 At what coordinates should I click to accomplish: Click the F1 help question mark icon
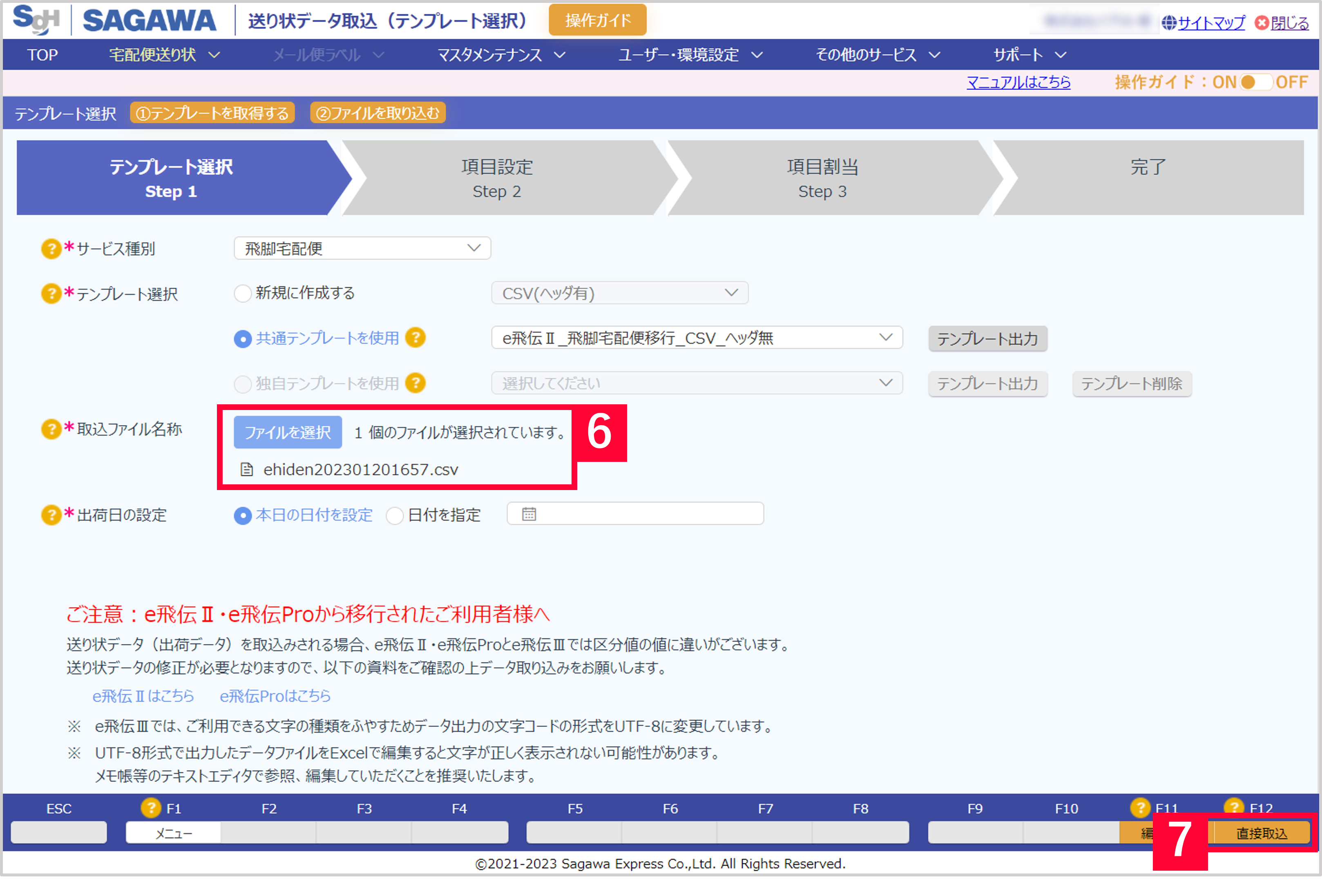pos(151,808)
